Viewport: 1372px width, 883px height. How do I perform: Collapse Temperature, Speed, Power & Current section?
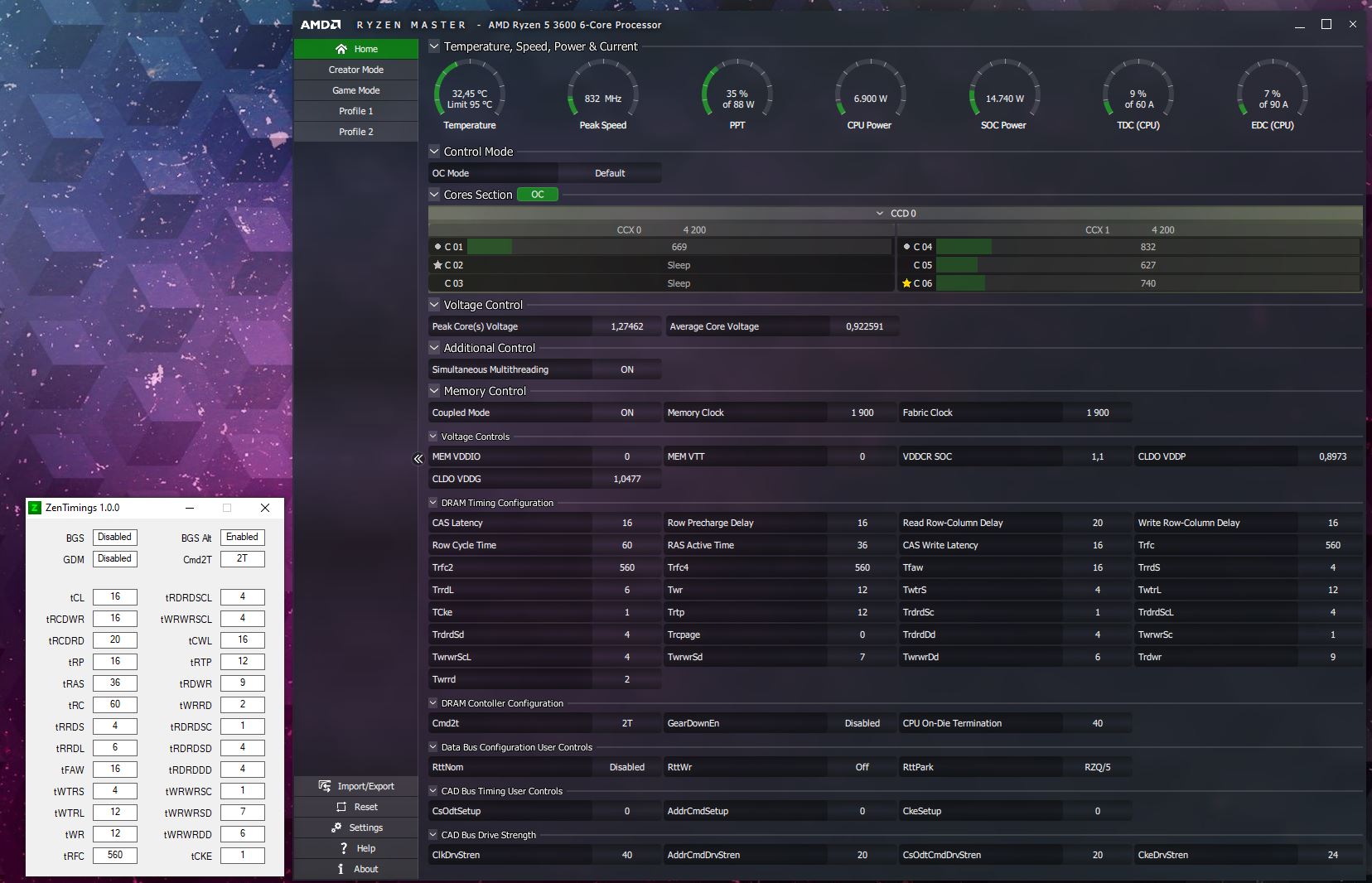point(434,46)
